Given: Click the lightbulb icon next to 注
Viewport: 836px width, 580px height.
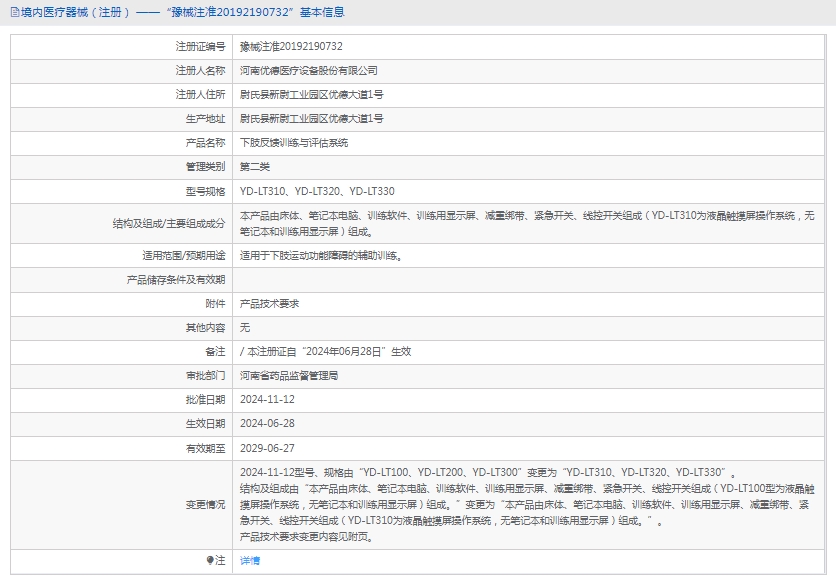Looking at the screenshot, I should (210, 561).
